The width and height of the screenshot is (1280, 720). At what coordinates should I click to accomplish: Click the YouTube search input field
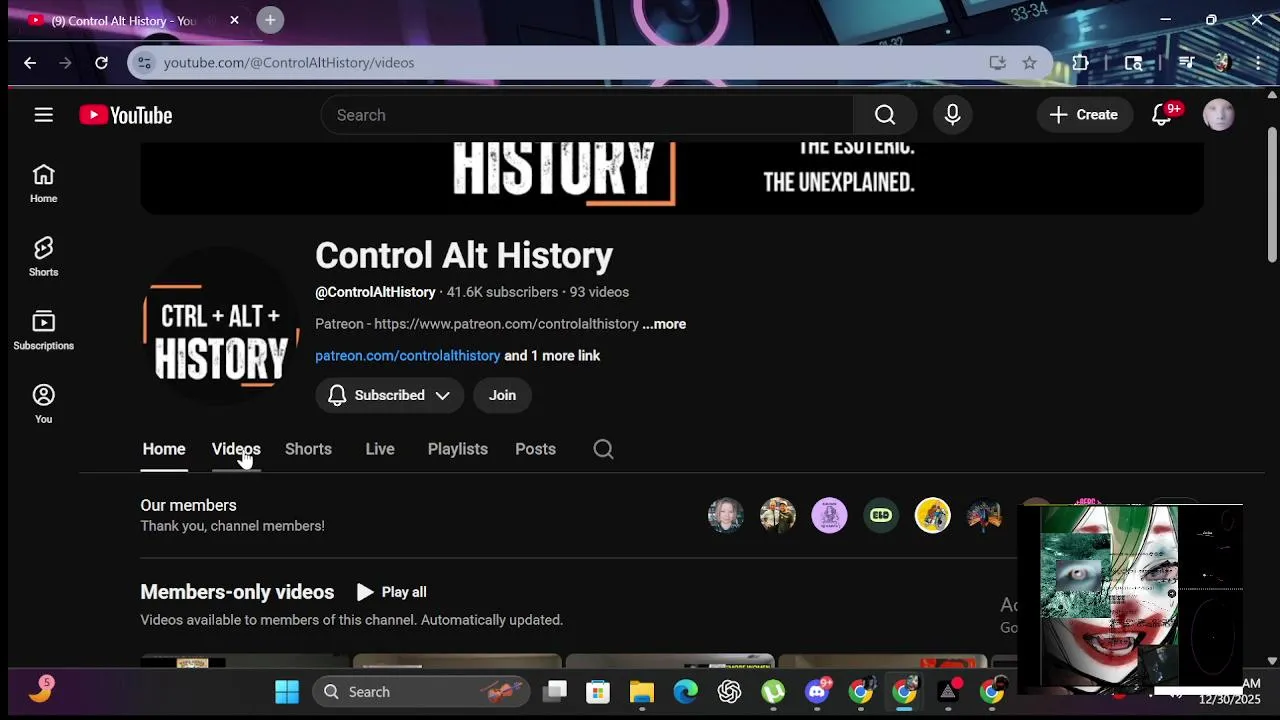click(x=587, y=115)
